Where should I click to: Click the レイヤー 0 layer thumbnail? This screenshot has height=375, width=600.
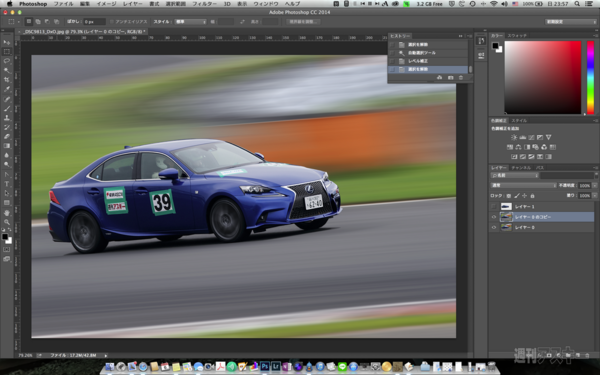(x=506, y=227)
